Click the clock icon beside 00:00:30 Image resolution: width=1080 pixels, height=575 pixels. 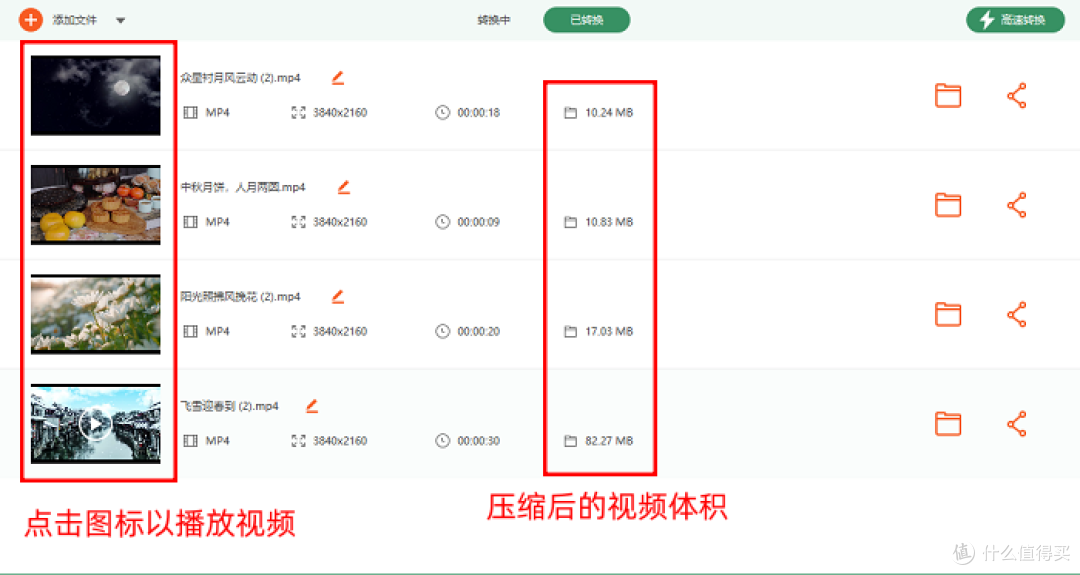click(442, 441)
